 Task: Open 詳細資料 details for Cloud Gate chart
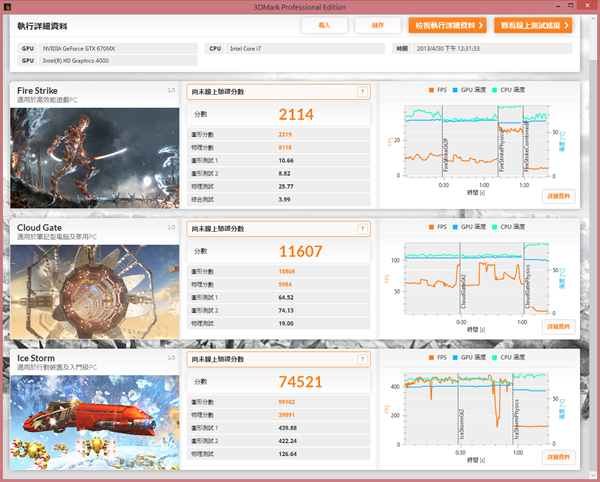(x=558, y=327)
